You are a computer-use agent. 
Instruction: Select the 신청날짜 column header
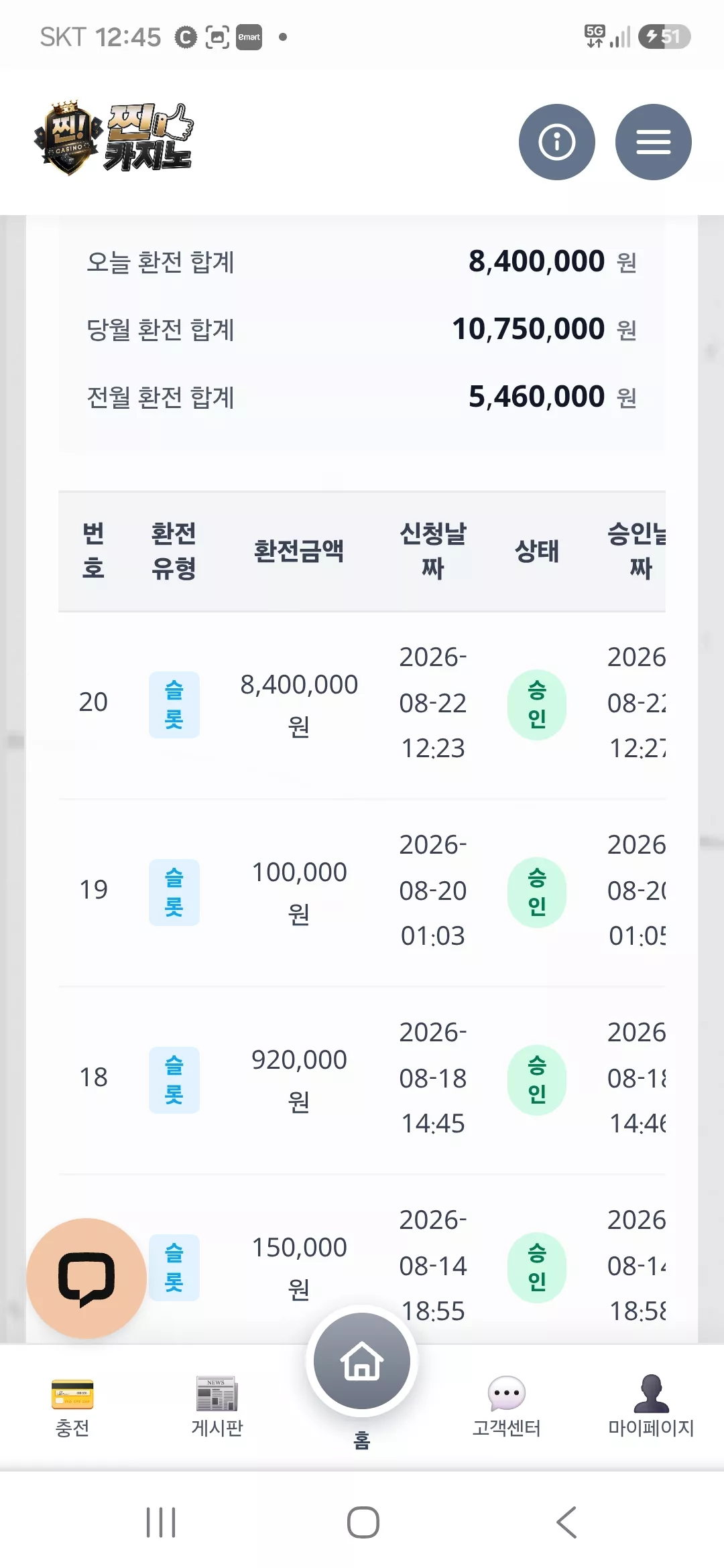click(x=433, y=551)
